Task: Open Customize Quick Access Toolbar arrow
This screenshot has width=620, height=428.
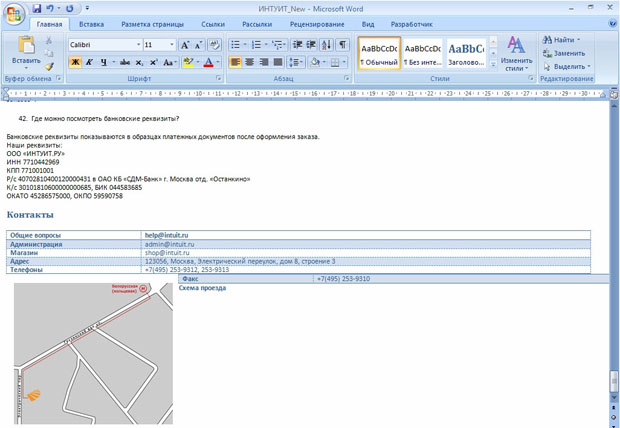Action: click(x=87, y=8)
